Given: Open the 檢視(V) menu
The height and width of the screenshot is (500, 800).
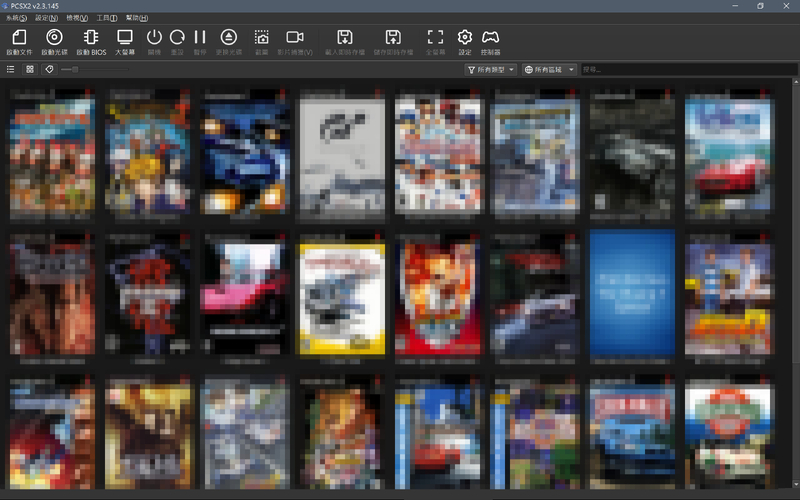Looking at the screenshot, I should [77, 18].
